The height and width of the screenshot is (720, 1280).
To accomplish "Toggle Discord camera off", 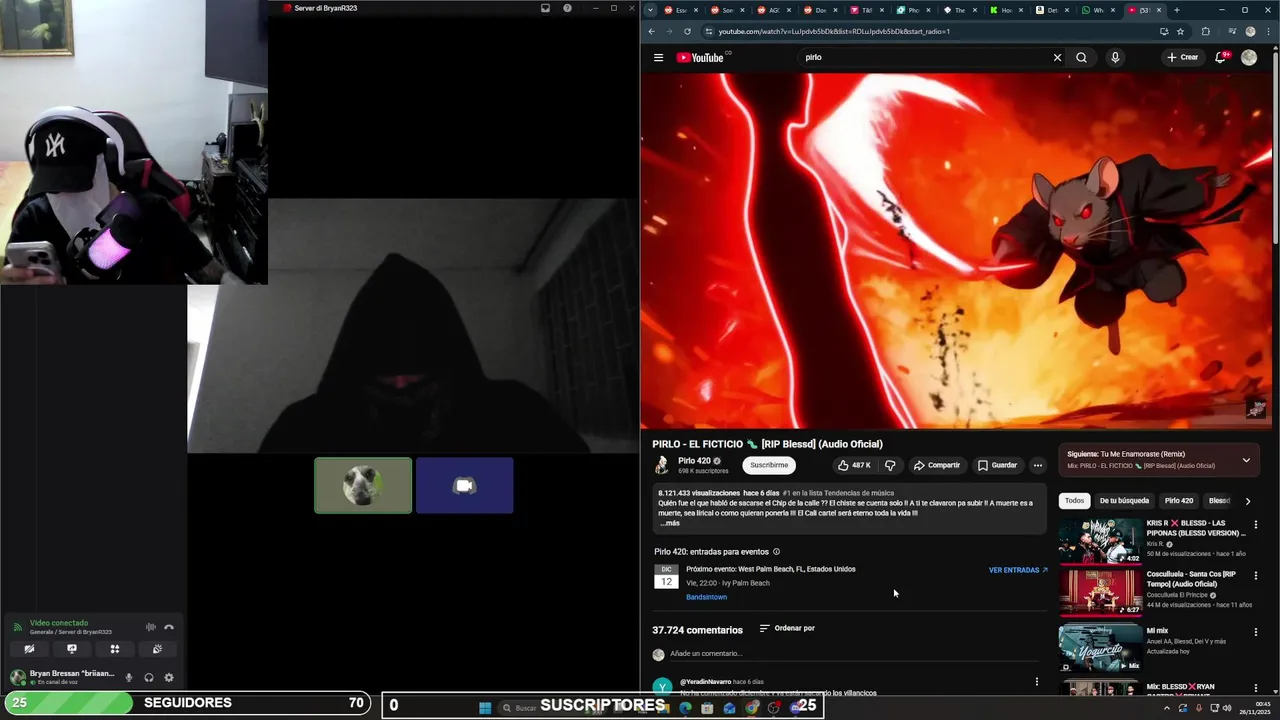I will pyautogui.click(x=29, y=649).
